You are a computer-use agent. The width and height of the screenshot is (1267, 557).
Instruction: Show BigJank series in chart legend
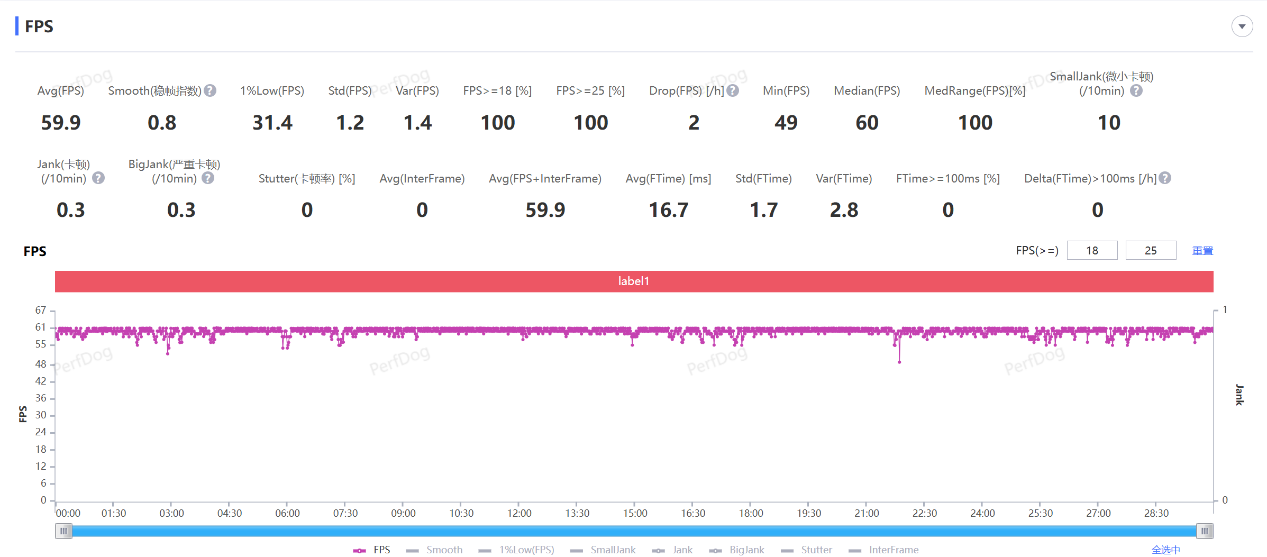coord(736,550)
